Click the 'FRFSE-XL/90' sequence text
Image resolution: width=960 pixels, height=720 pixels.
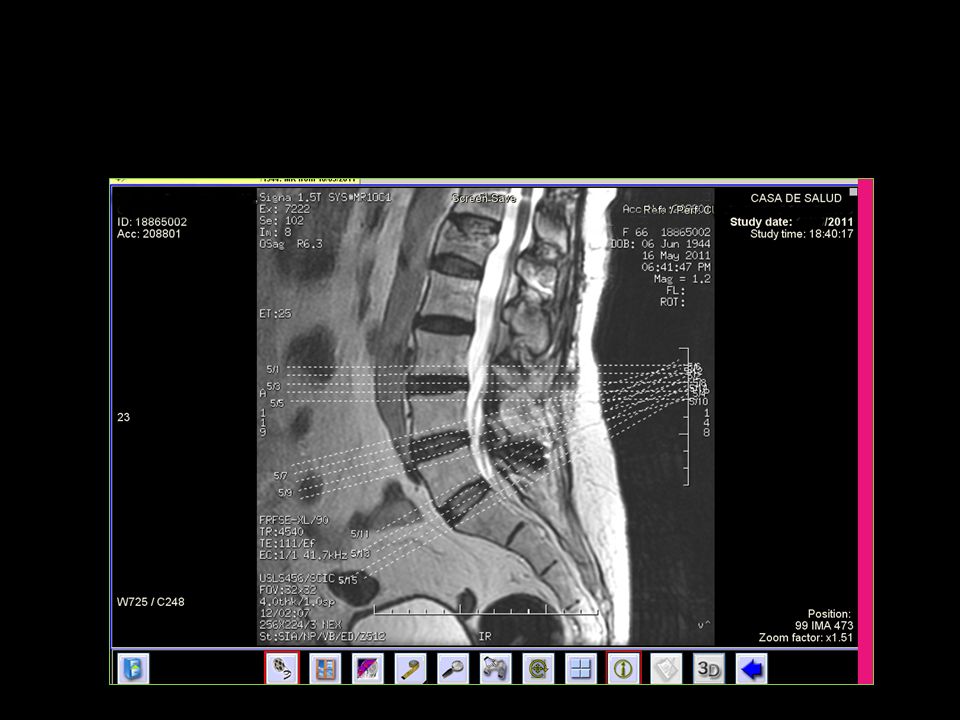point(294,520)
